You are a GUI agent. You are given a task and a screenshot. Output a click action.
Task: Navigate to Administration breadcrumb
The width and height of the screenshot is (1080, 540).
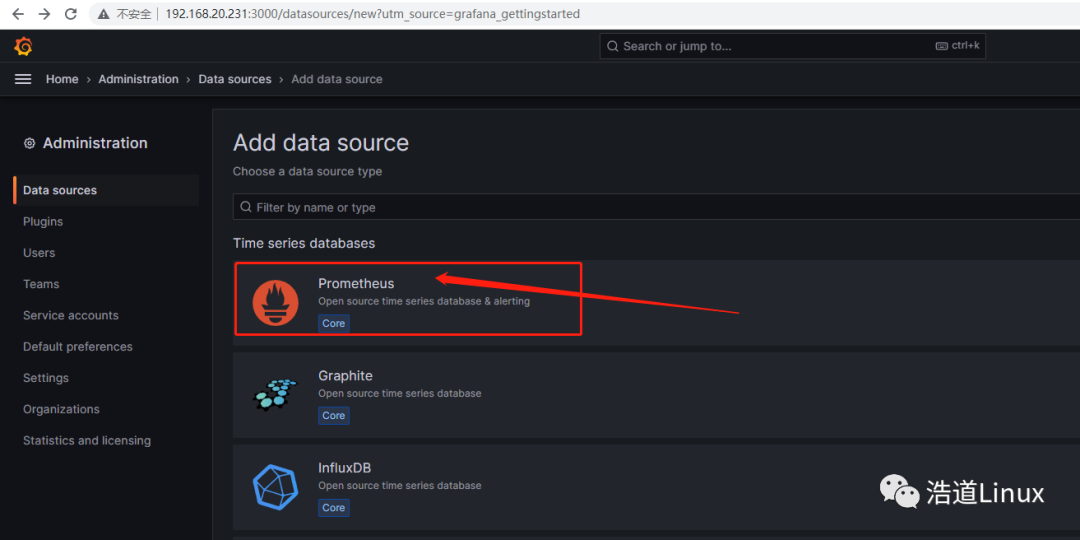point(138,79)
